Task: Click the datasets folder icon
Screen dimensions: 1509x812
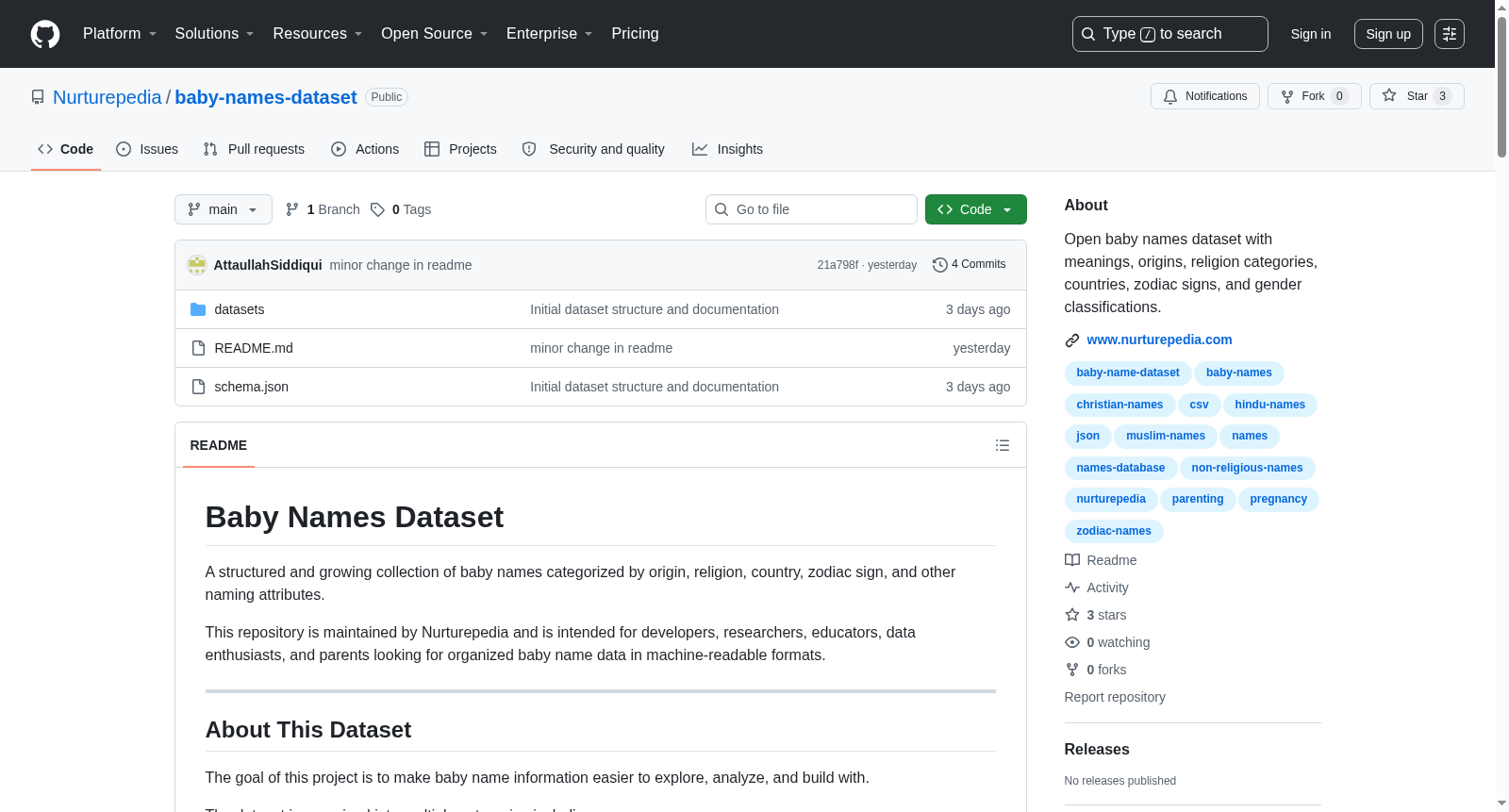Action: 198,309
